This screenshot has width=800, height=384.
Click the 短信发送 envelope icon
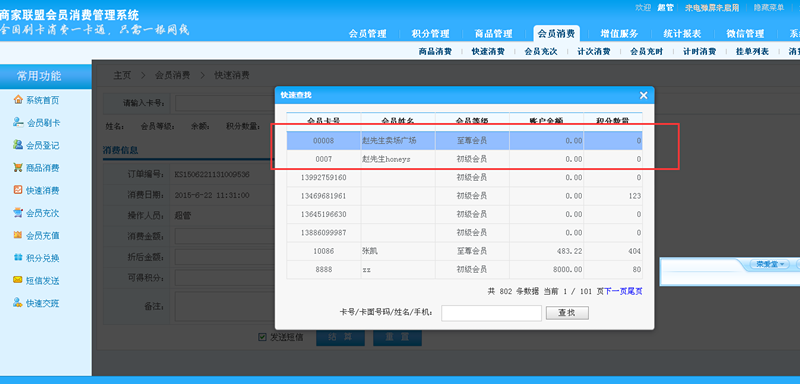[x=18, y=280]
